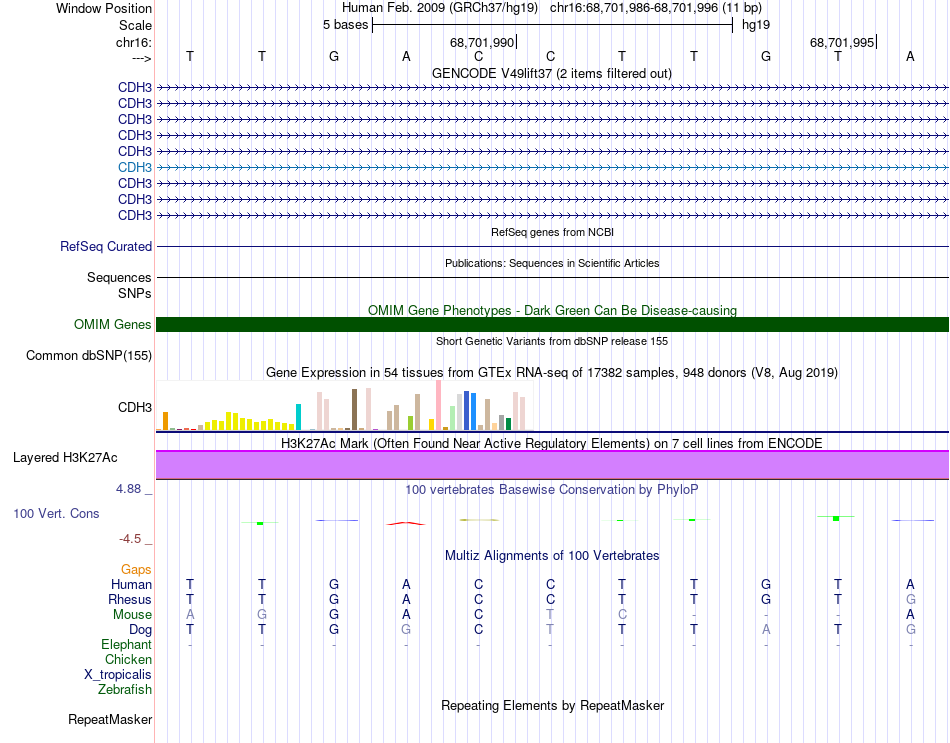Click the olive-colored PhyloP conservation bar

479,519
